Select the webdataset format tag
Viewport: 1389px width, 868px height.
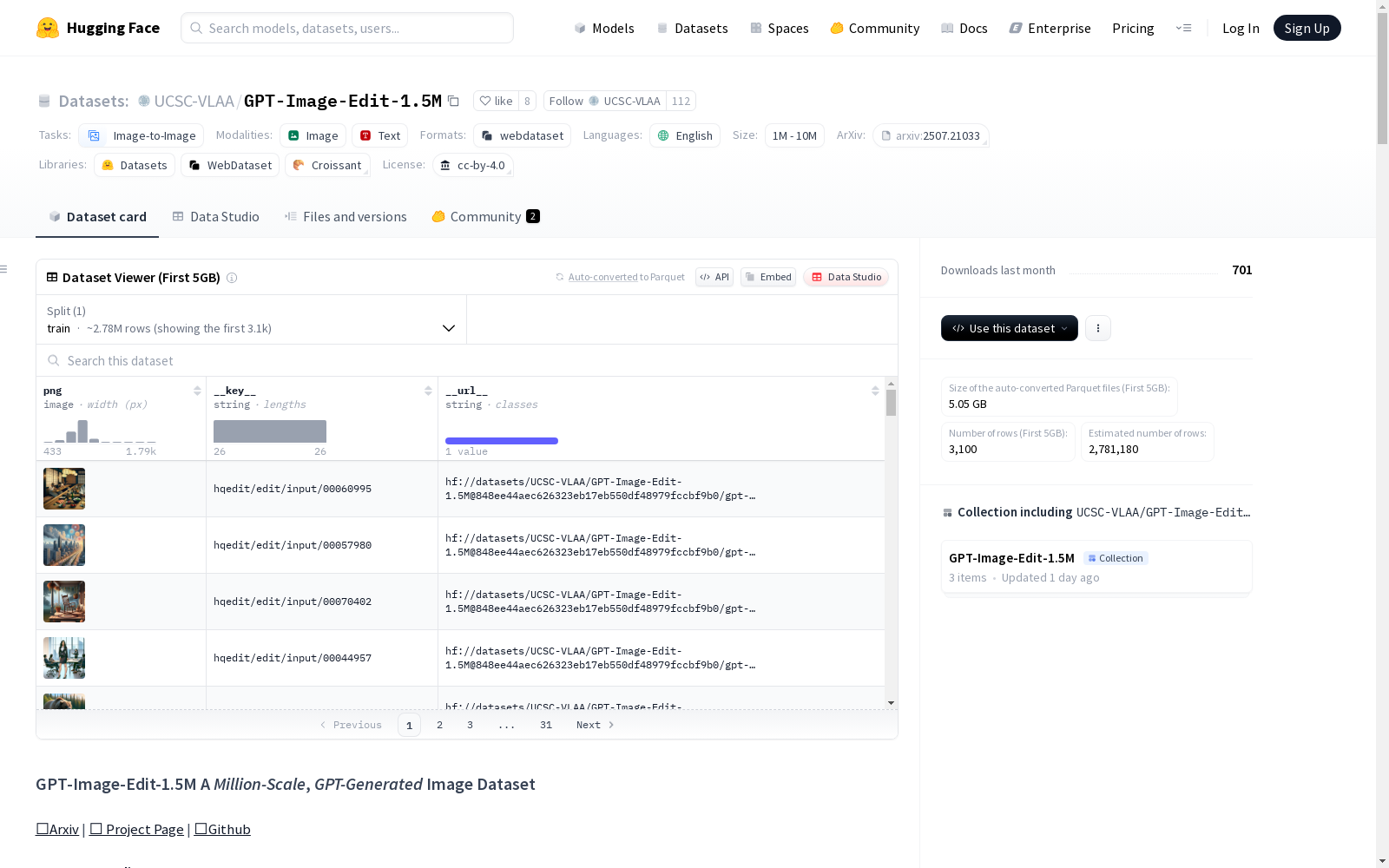[x=522, y=135]
